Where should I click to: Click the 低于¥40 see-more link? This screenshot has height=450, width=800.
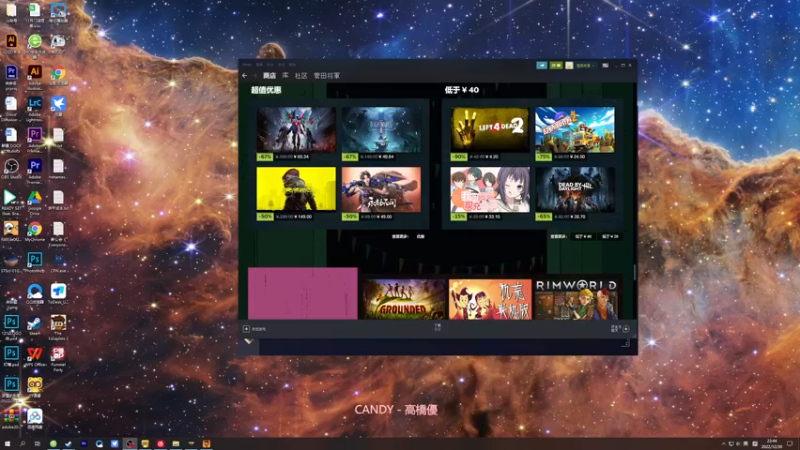click(x=583, y=237)
